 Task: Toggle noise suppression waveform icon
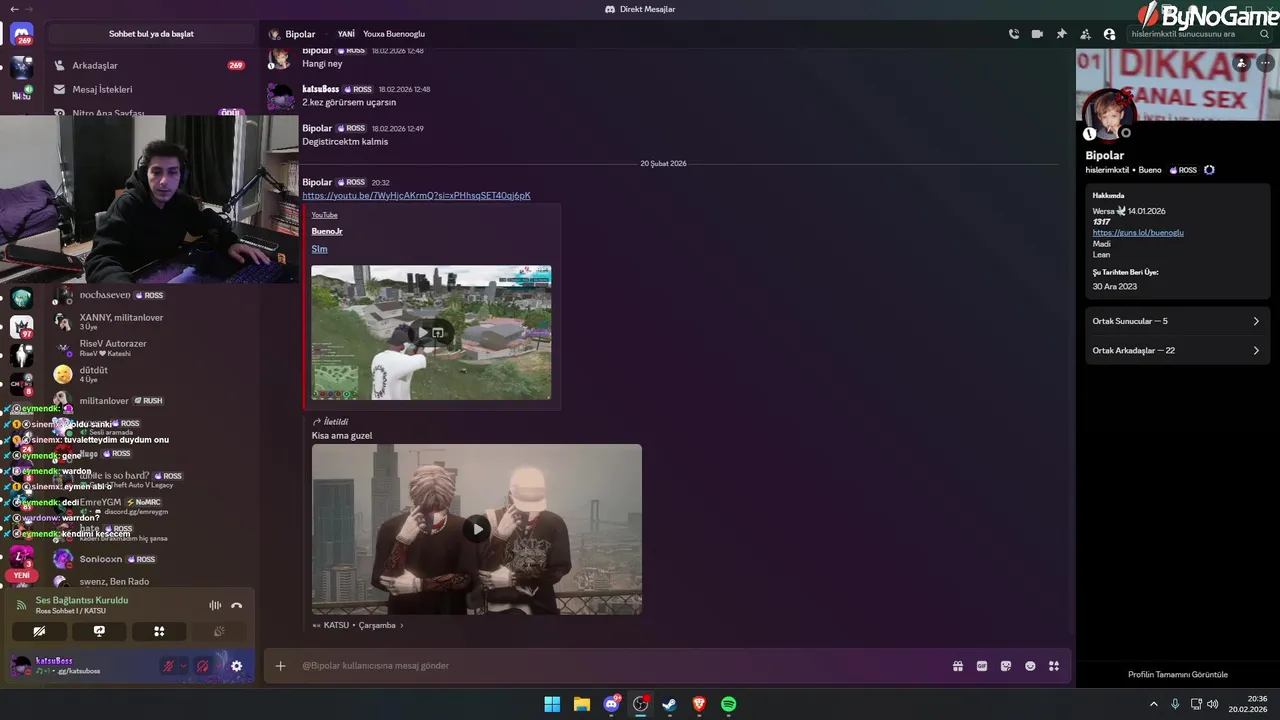(215, 605)
